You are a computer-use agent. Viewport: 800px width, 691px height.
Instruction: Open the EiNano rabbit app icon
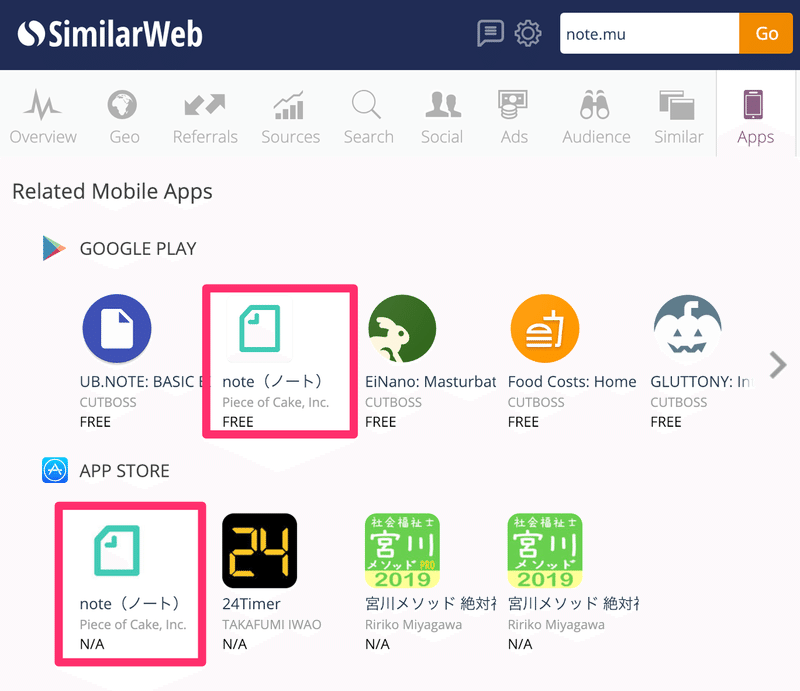(402, 328)
